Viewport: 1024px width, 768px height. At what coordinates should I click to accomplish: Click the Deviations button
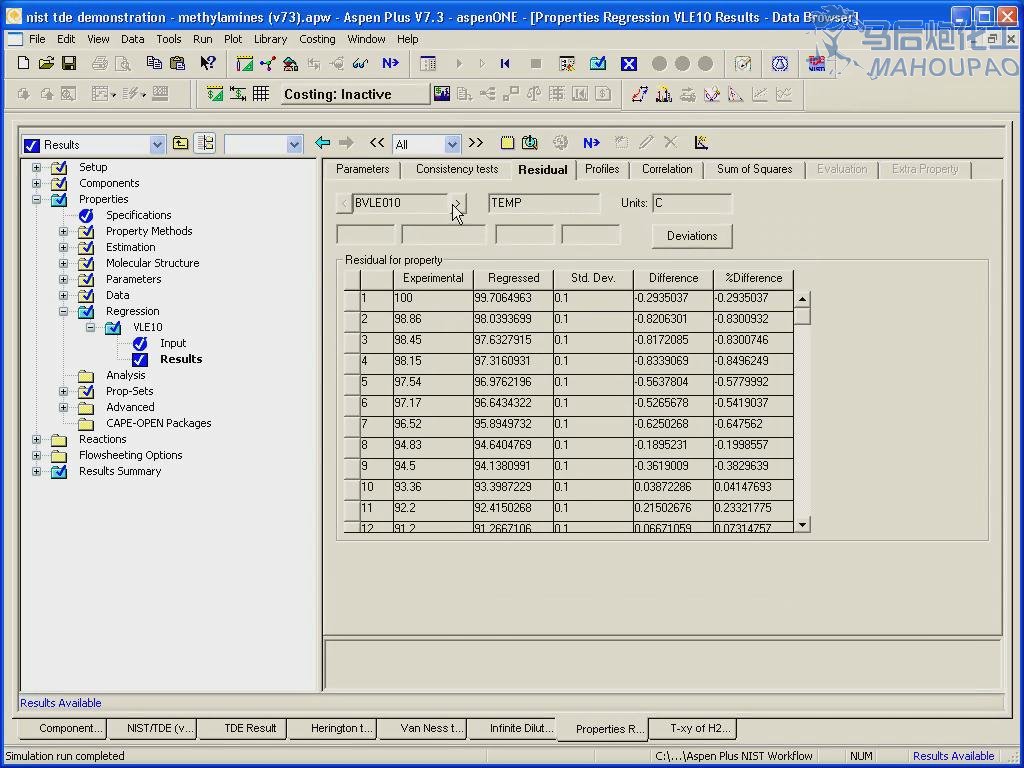click(x=692, y=236)
